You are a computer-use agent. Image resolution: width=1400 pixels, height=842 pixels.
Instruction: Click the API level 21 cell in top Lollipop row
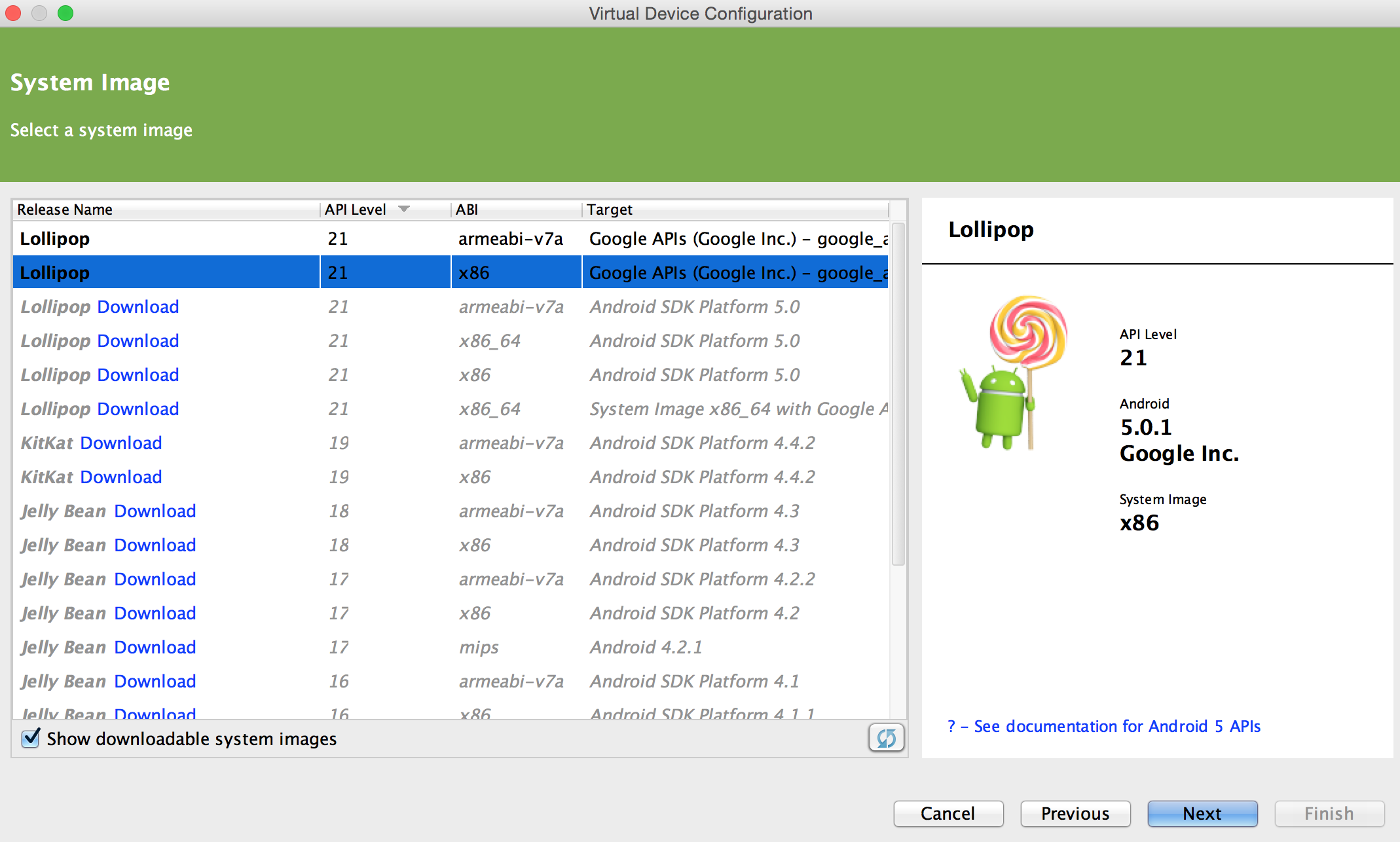pos(385,238)
